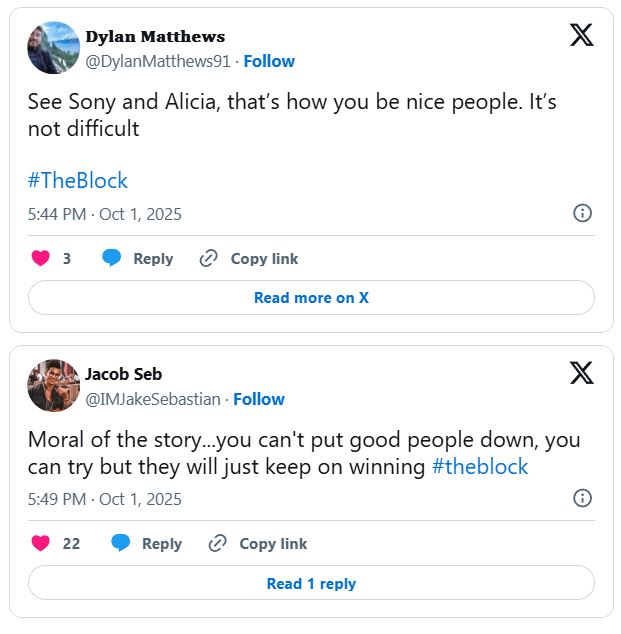Screen dimensions: 621x634
Task: Copy link to Jacob Seb's tweet
Action: coord(258,543)
